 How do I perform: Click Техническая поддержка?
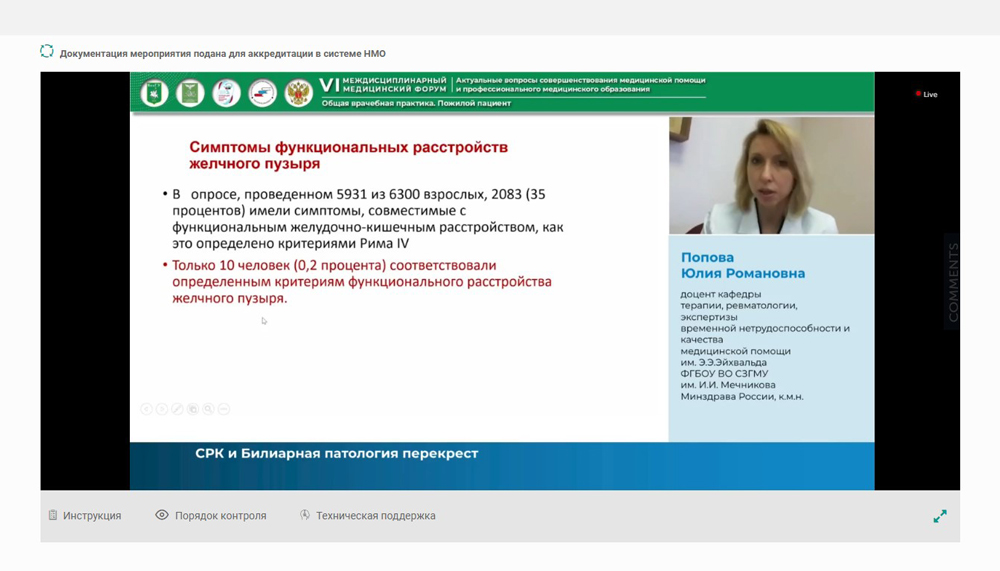[375, 516]
